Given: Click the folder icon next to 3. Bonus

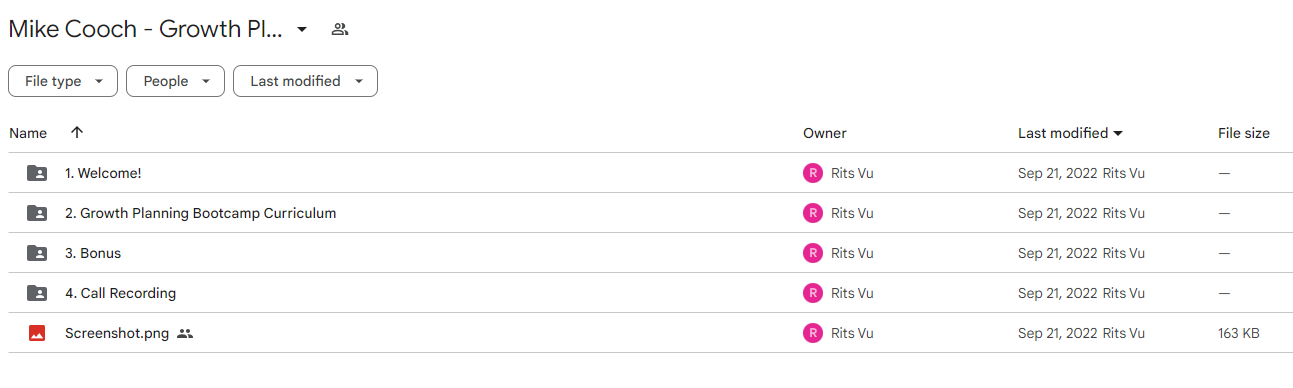Looking at the screenshot, I should tap(37, 253).
